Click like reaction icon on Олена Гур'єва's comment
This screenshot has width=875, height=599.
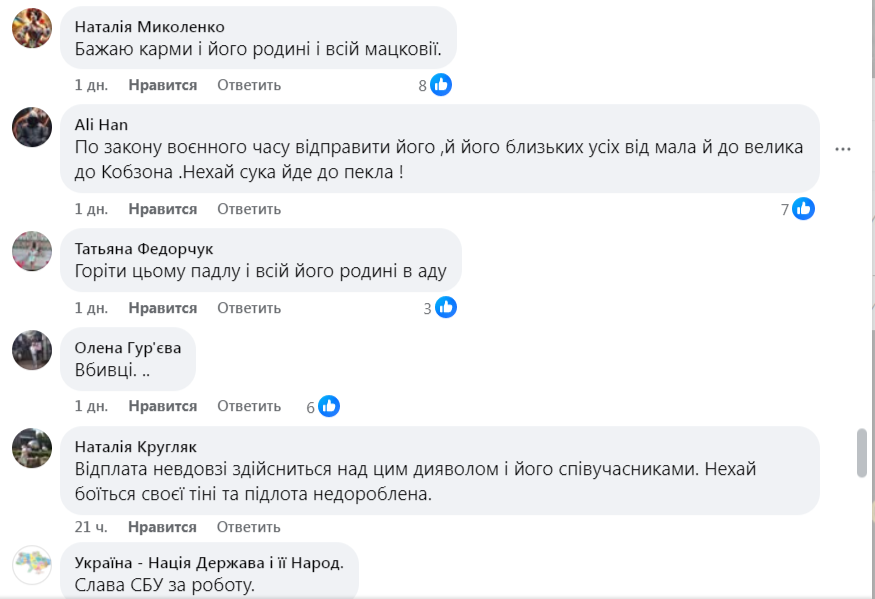[329, 406]
